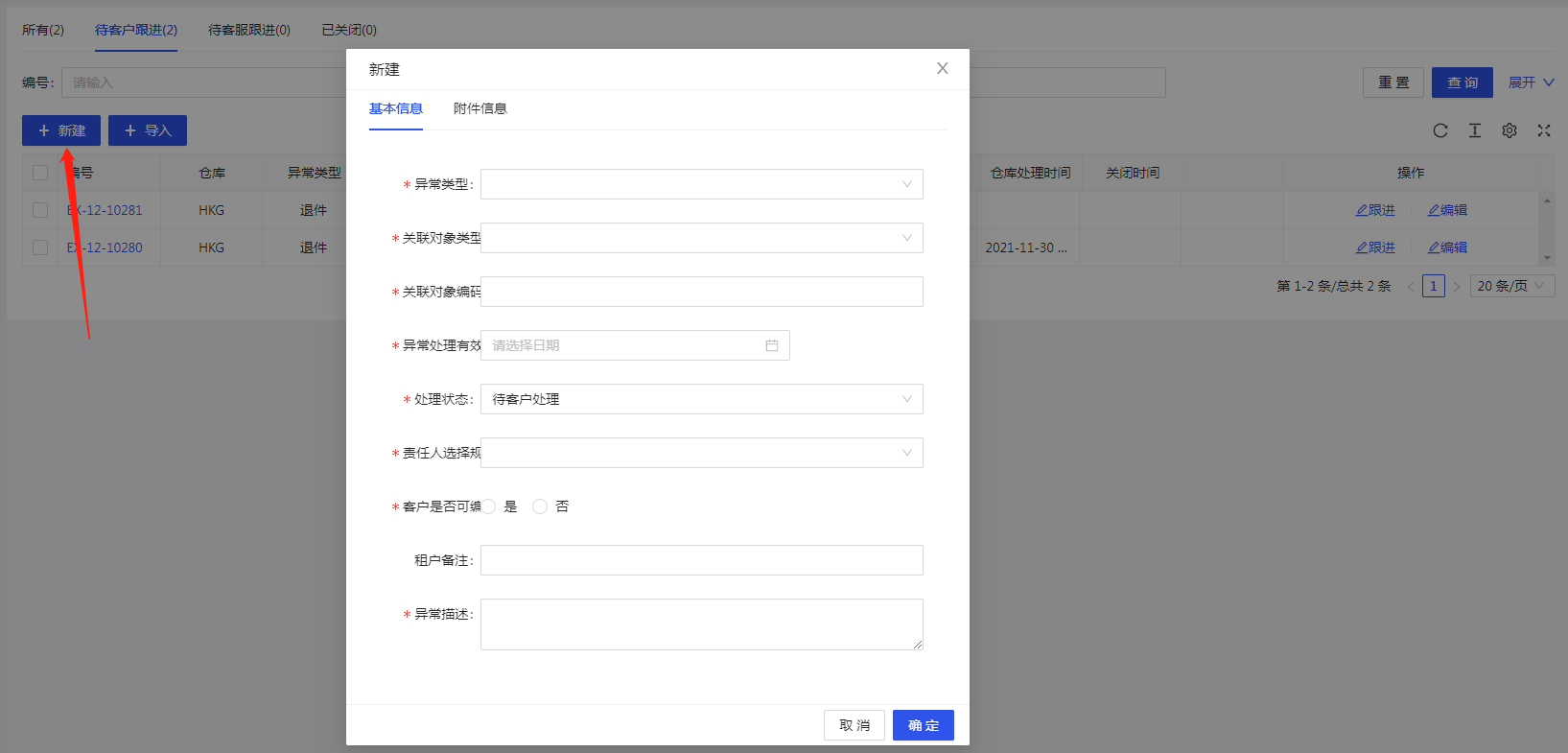The height and width of the screenshot is (753, 1568).
Task: Switch to 附件信息 tab
Action: pos(480,108)
